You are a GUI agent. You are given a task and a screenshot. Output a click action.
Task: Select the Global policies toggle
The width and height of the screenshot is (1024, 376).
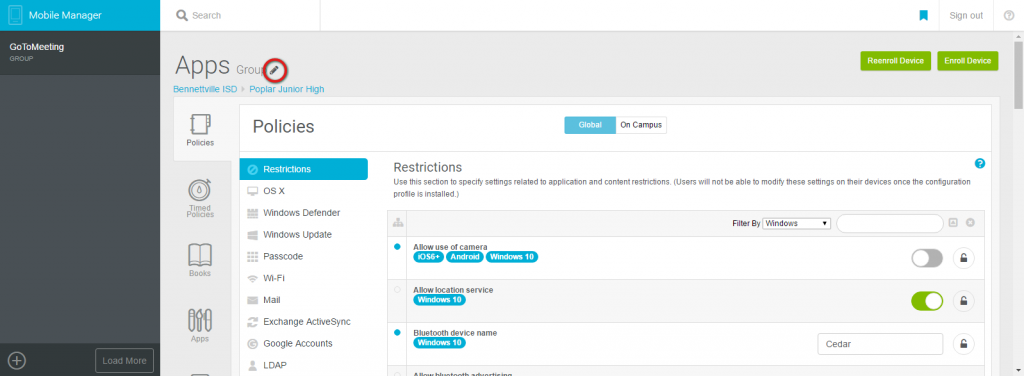590,125
